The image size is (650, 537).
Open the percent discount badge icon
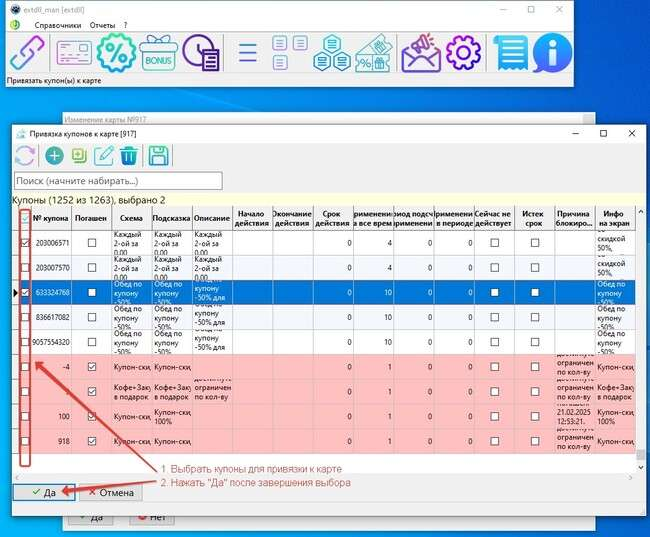point(115,53)
